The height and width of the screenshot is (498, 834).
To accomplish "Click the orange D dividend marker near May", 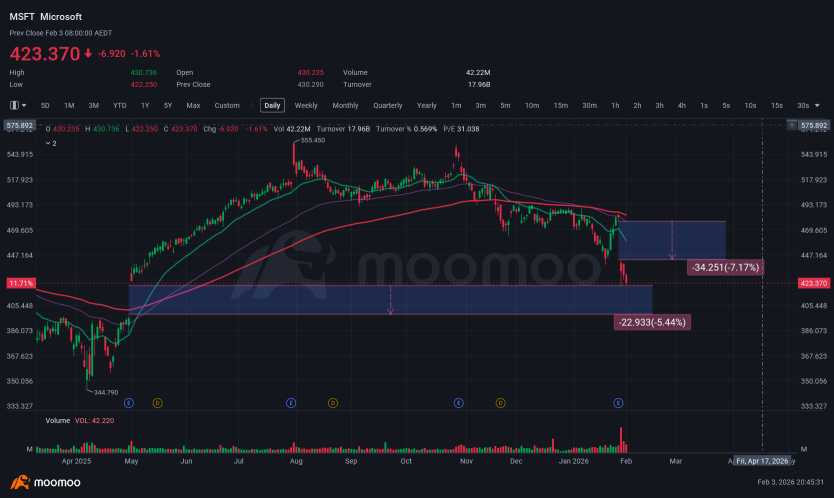I will coord(157,403).
